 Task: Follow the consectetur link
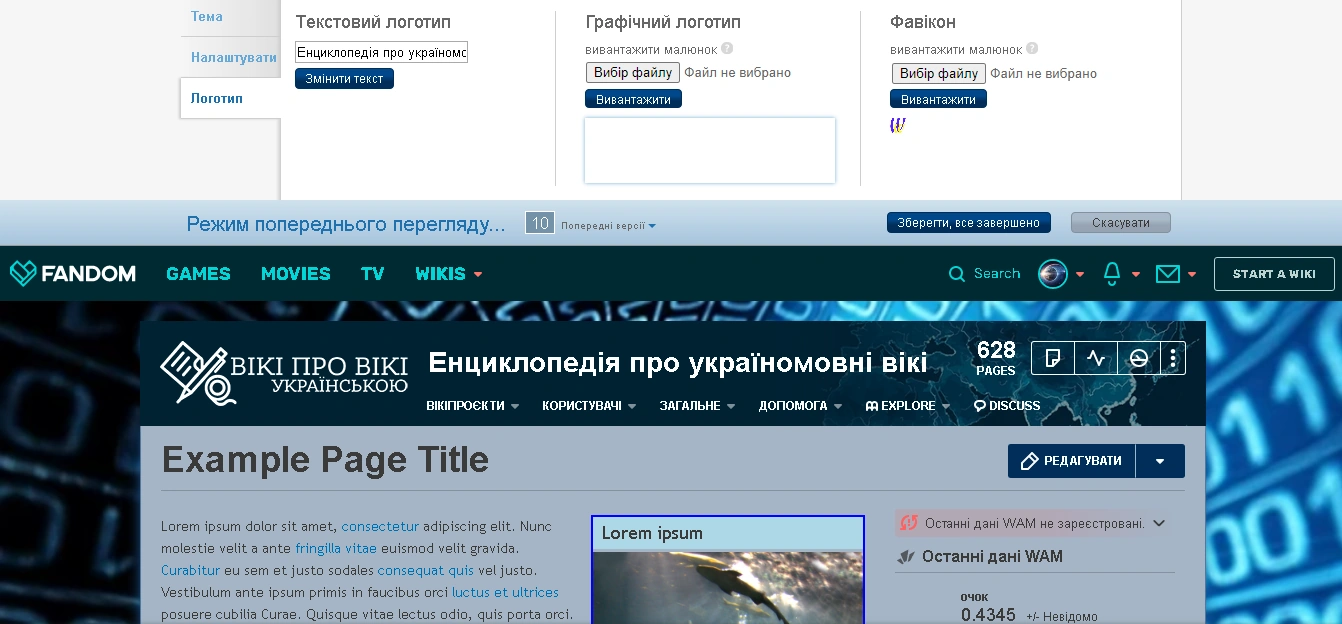click(x=380, y=526)
